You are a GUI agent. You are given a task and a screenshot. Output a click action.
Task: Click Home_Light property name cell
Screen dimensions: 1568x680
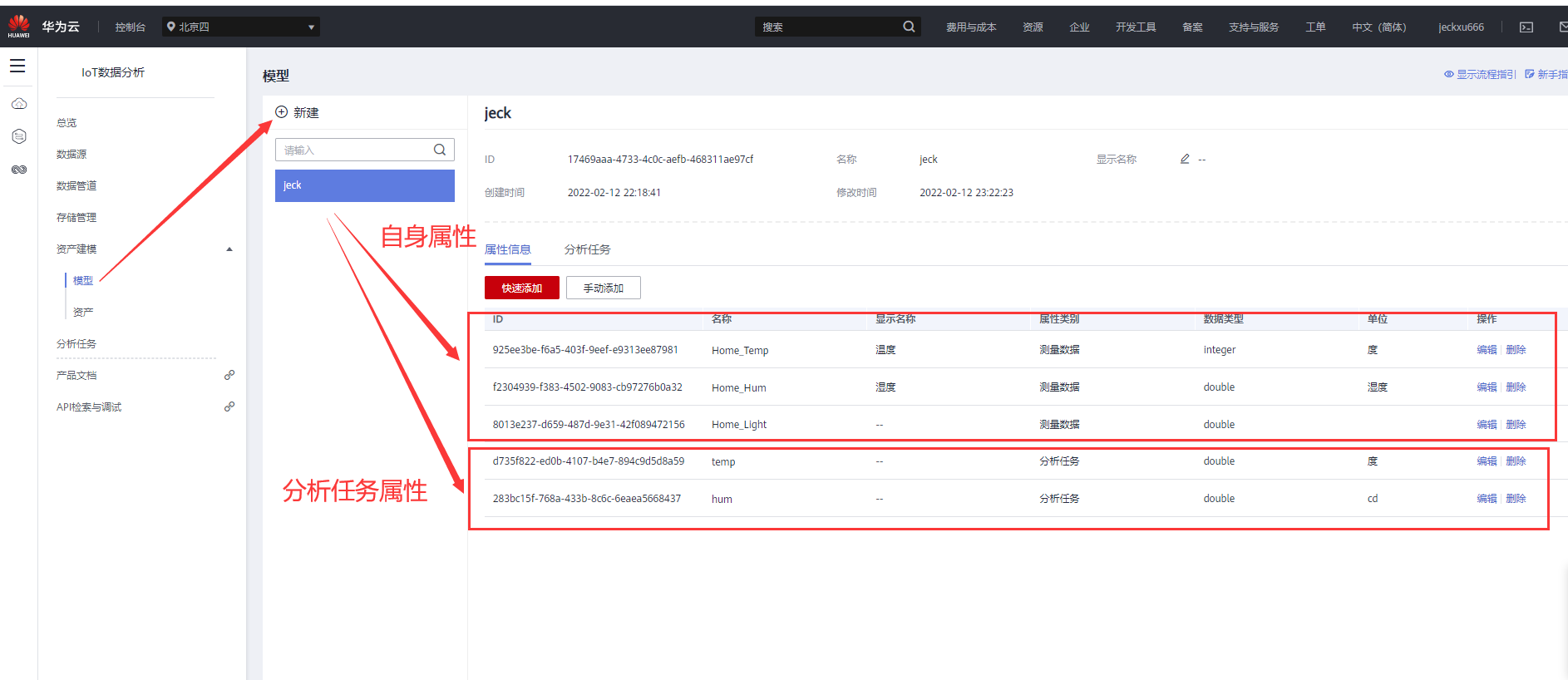coord(739,424)
